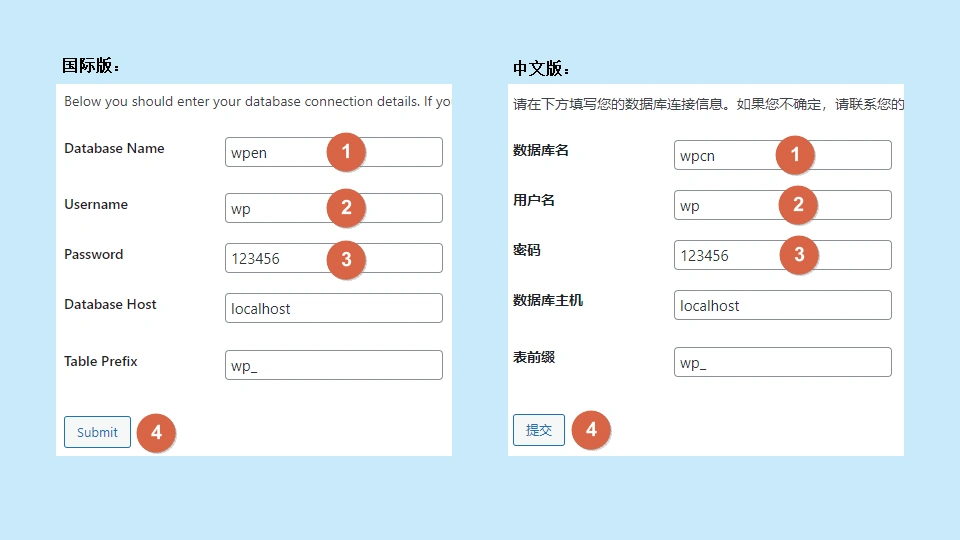
Task: Click the 数据库主机 input field
Action: pos(782,305)
